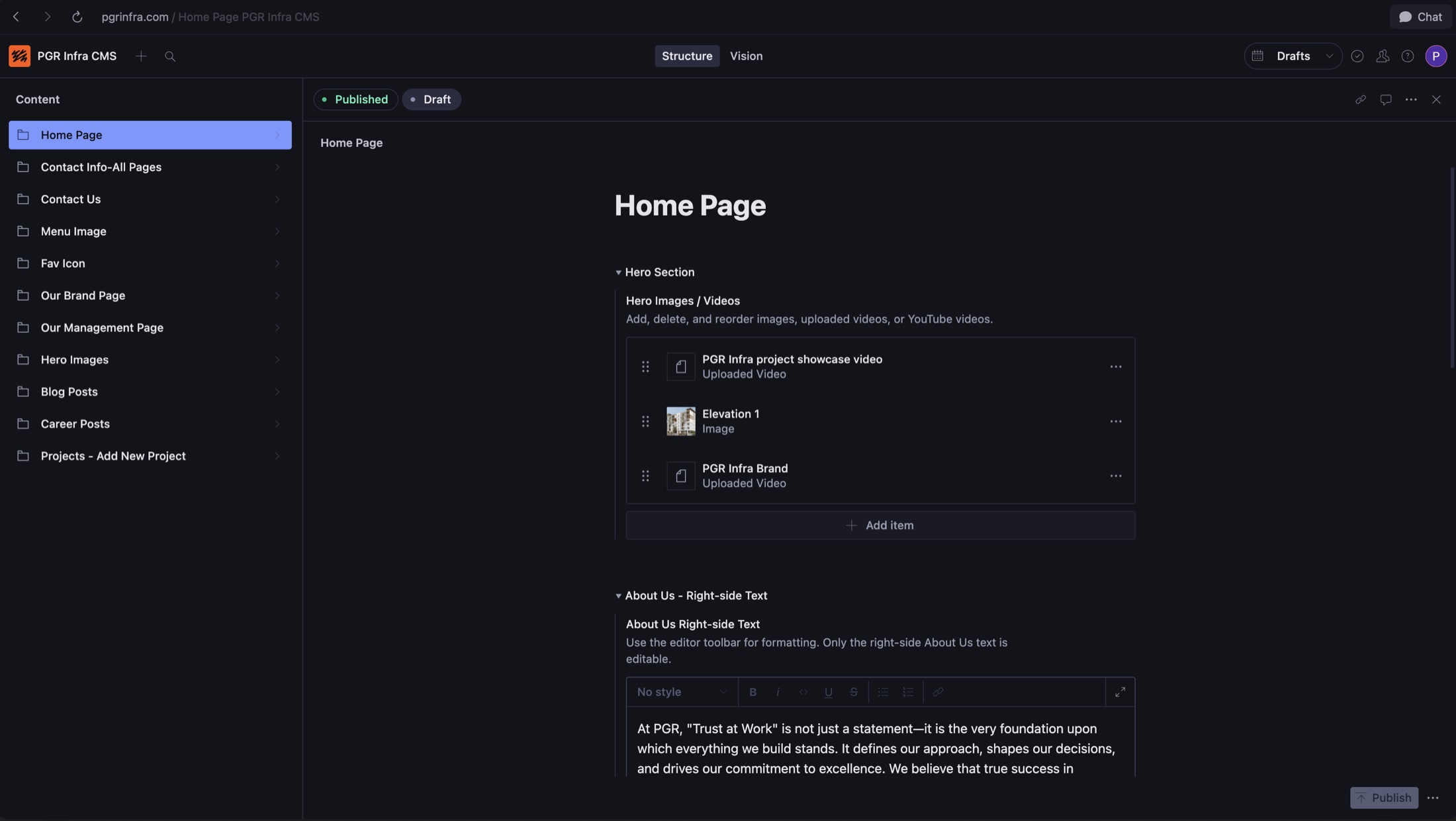The width and height of the screenshot is (1456, 821).
Task: Expand the text editor to fullscreen
Action: coord(1120,692)
